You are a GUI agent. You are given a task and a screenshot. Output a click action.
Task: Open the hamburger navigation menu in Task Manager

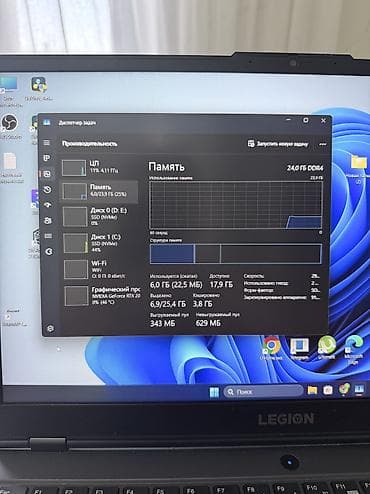47,143
